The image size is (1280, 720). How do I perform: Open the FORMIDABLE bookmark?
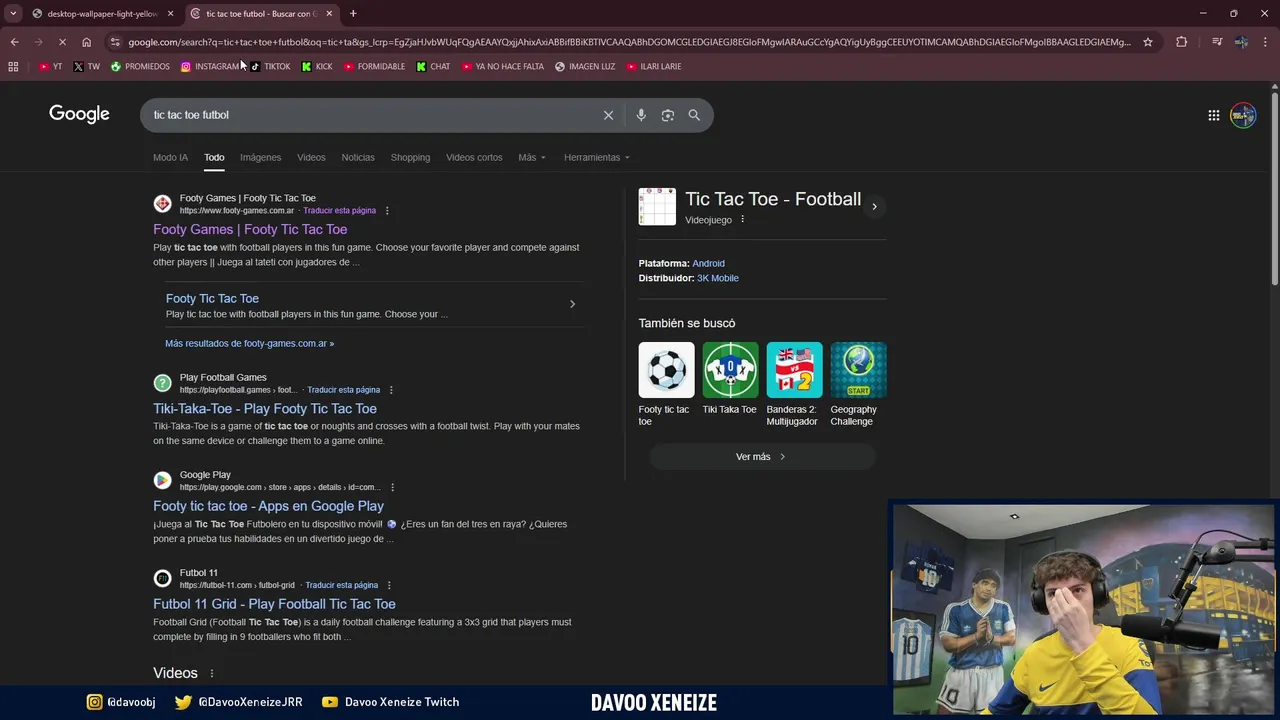point(374,67)
